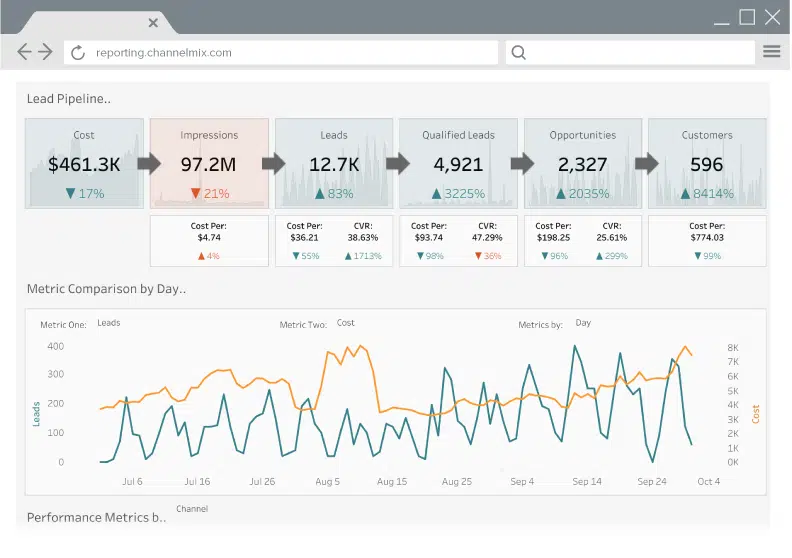This screenshot has width=792, height=558.
Task: Click inside the browser search field
Action: 630,53
